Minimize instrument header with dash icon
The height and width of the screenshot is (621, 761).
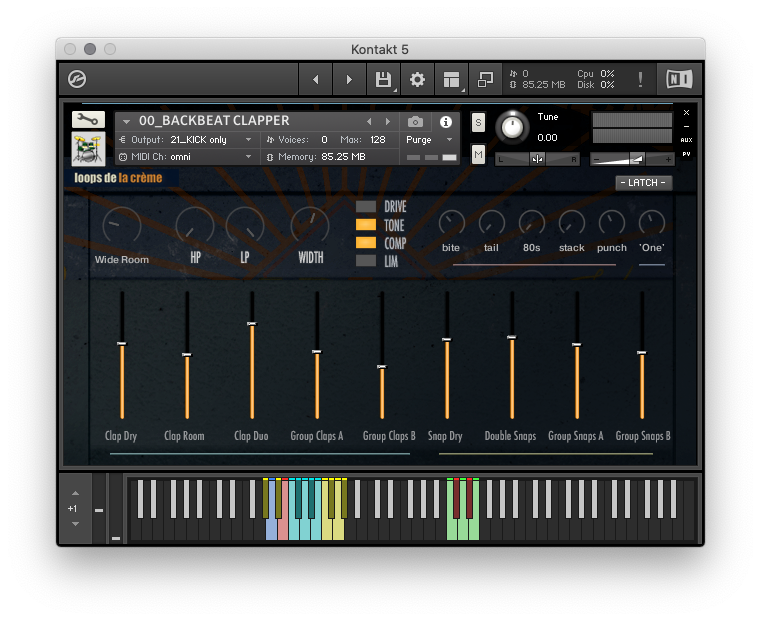pos(686,127)
